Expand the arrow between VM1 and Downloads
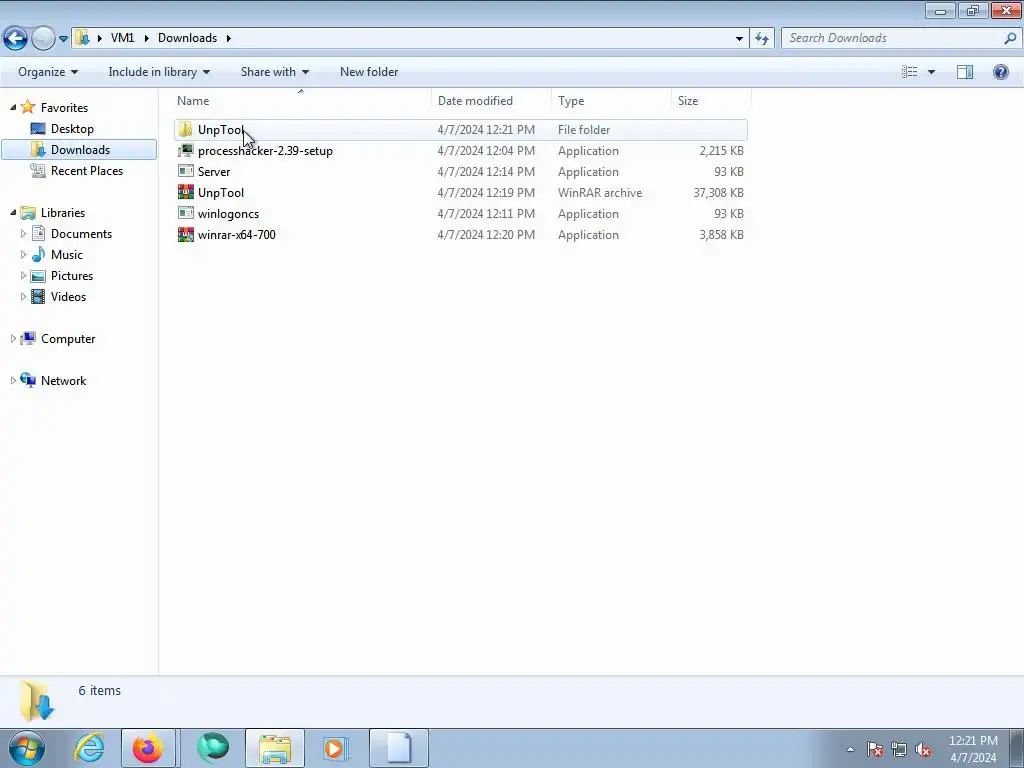The height and width of the screenshot is (768, 1024). (x=146, y=38)
